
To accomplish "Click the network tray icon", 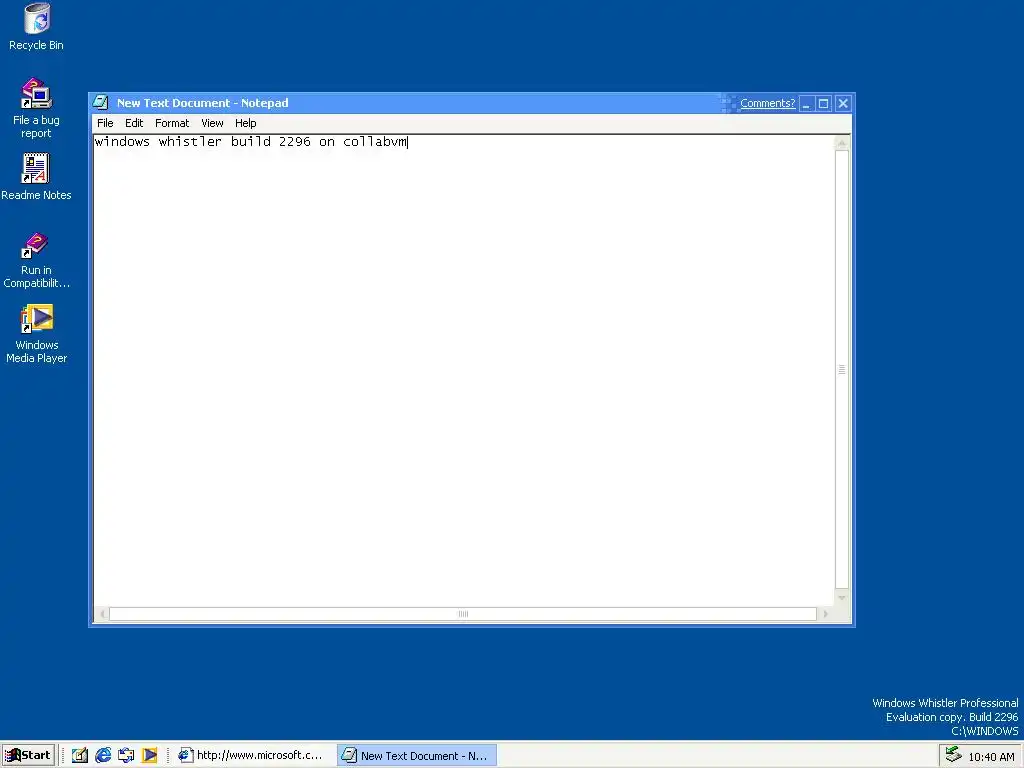I will (953, 755).
